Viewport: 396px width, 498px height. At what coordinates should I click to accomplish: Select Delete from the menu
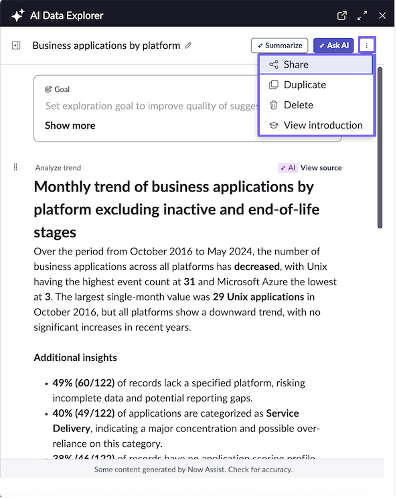(316, 105)
